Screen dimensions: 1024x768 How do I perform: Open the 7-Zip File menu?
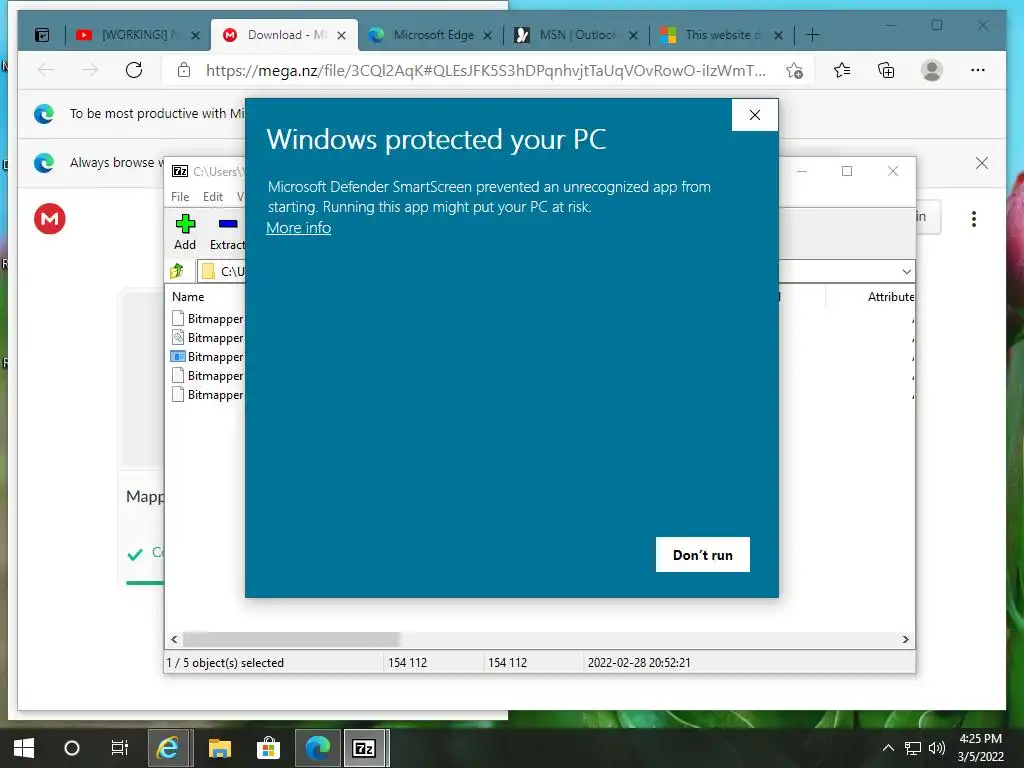click(x=180, y=197)
